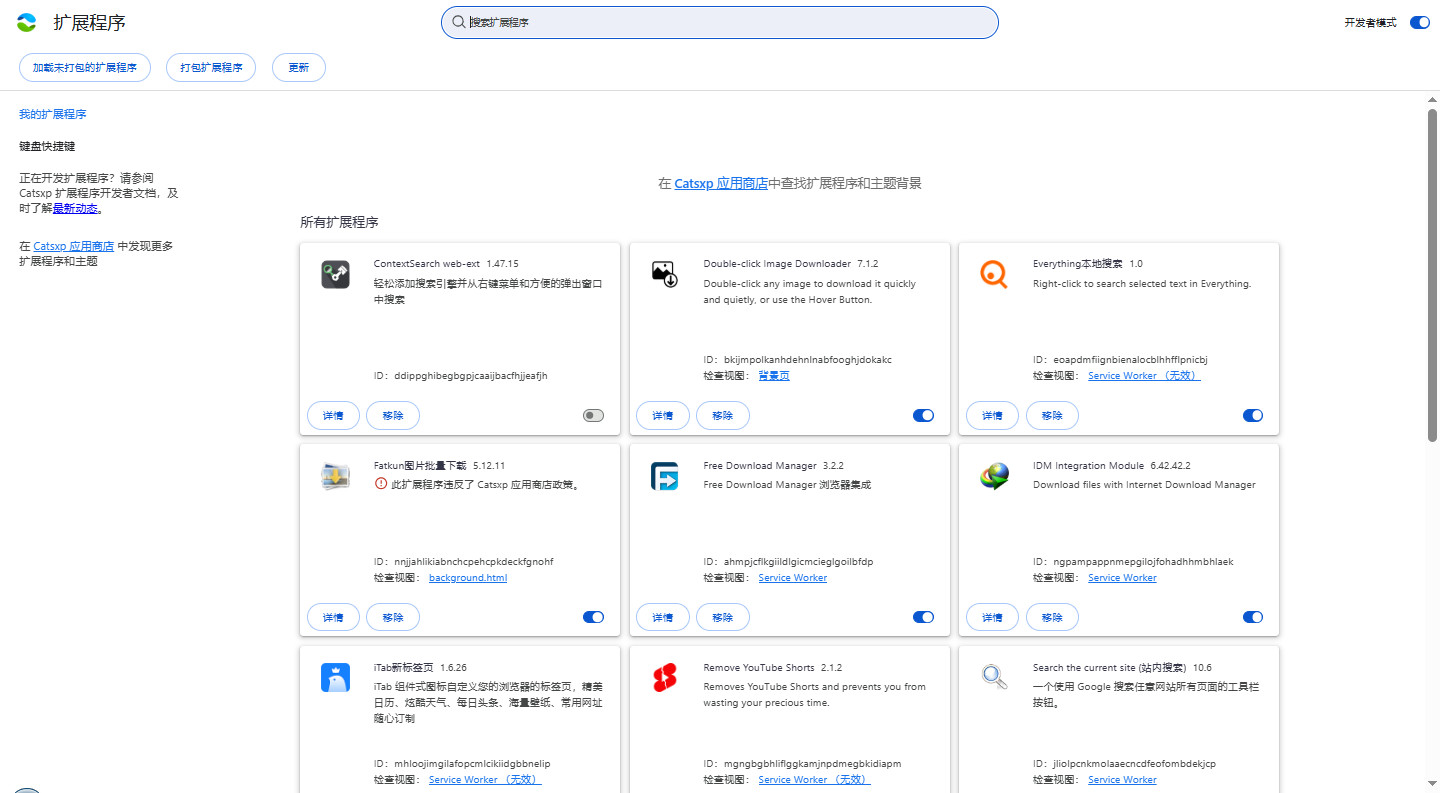Click the ContextSearch web-ext extension icon
The height and width of the screenshot is (793, 1440).
335,274
